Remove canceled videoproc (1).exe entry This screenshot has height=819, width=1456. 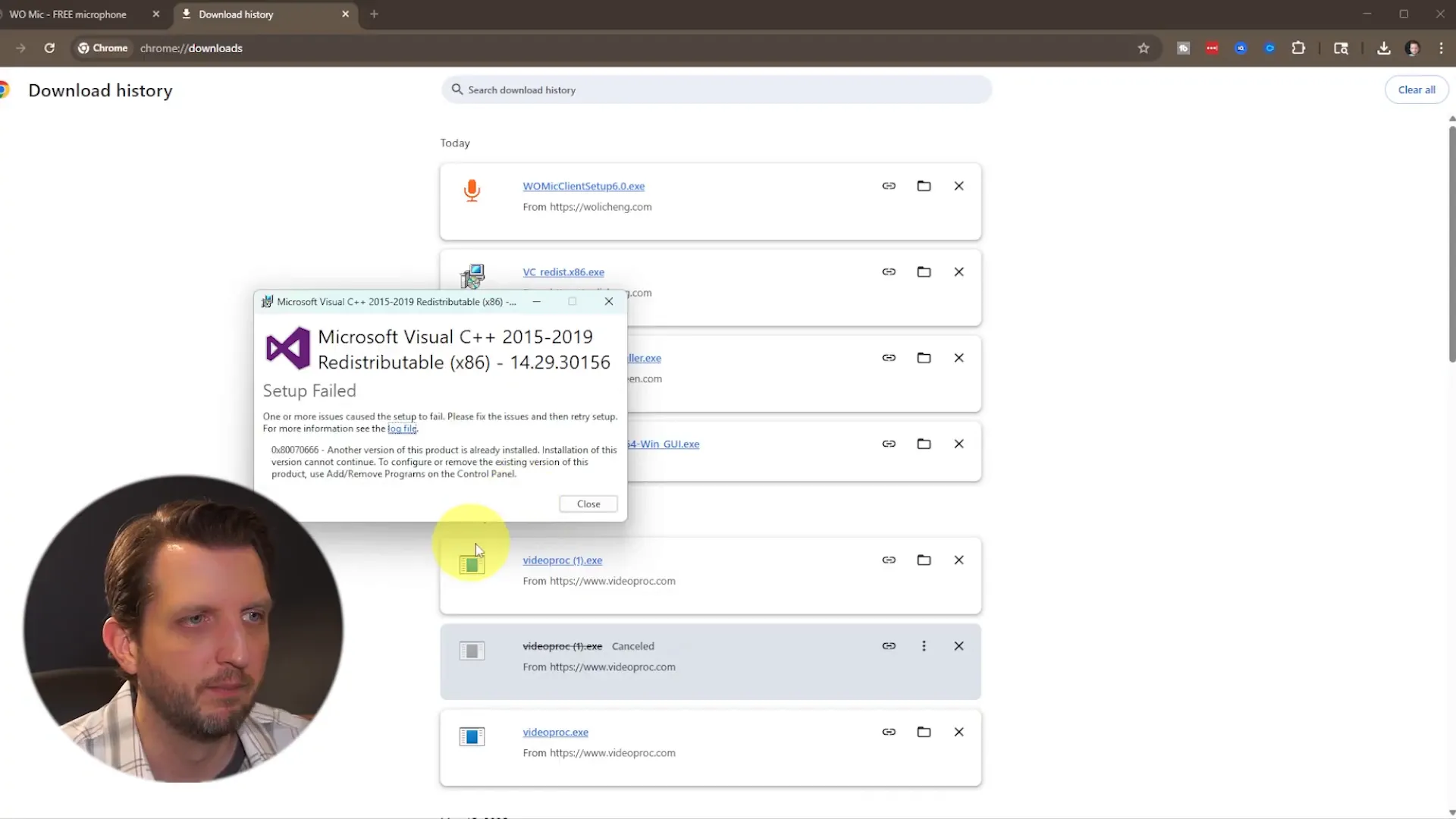coord(959,646)
